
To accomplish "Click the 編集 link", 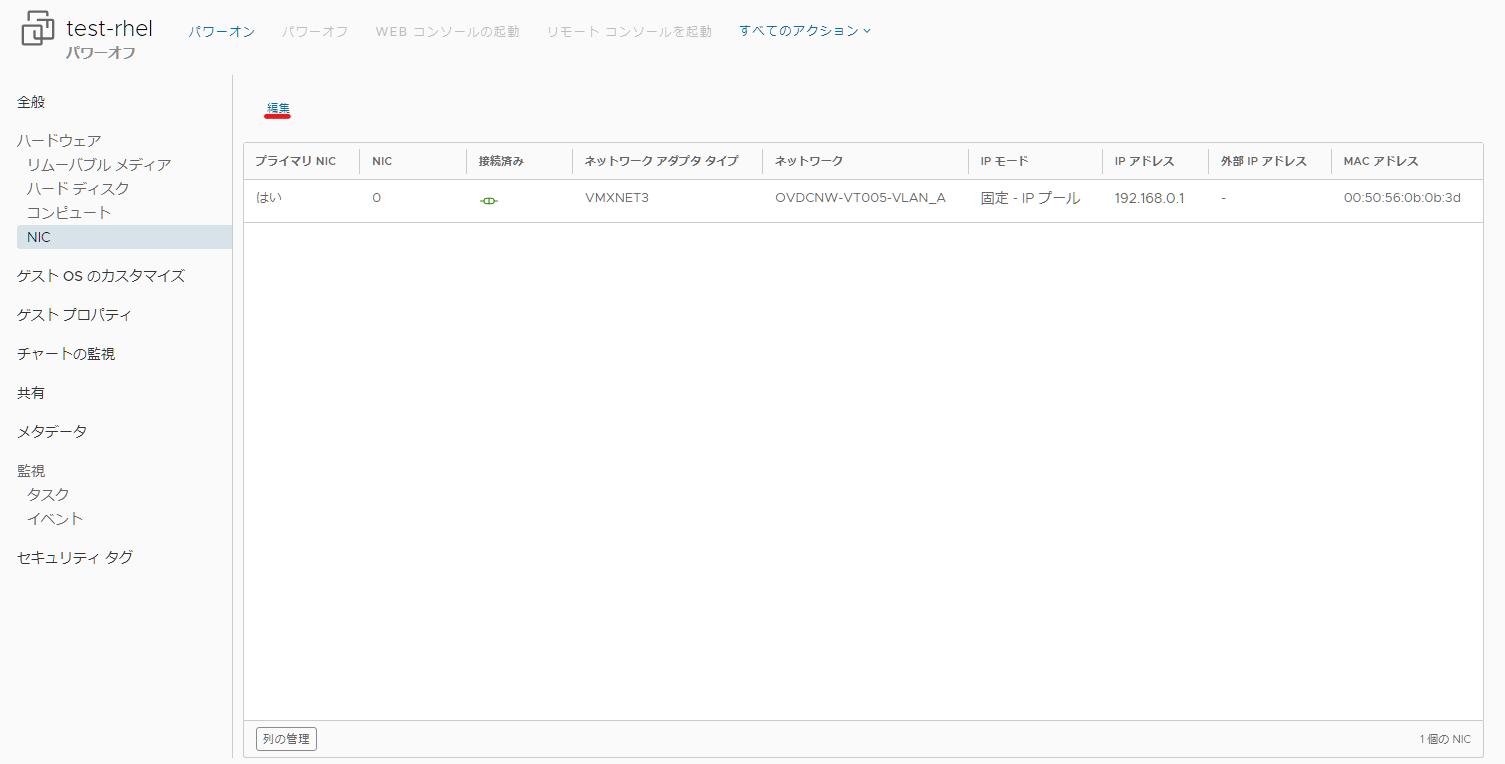I will click(x=278, y=108).
